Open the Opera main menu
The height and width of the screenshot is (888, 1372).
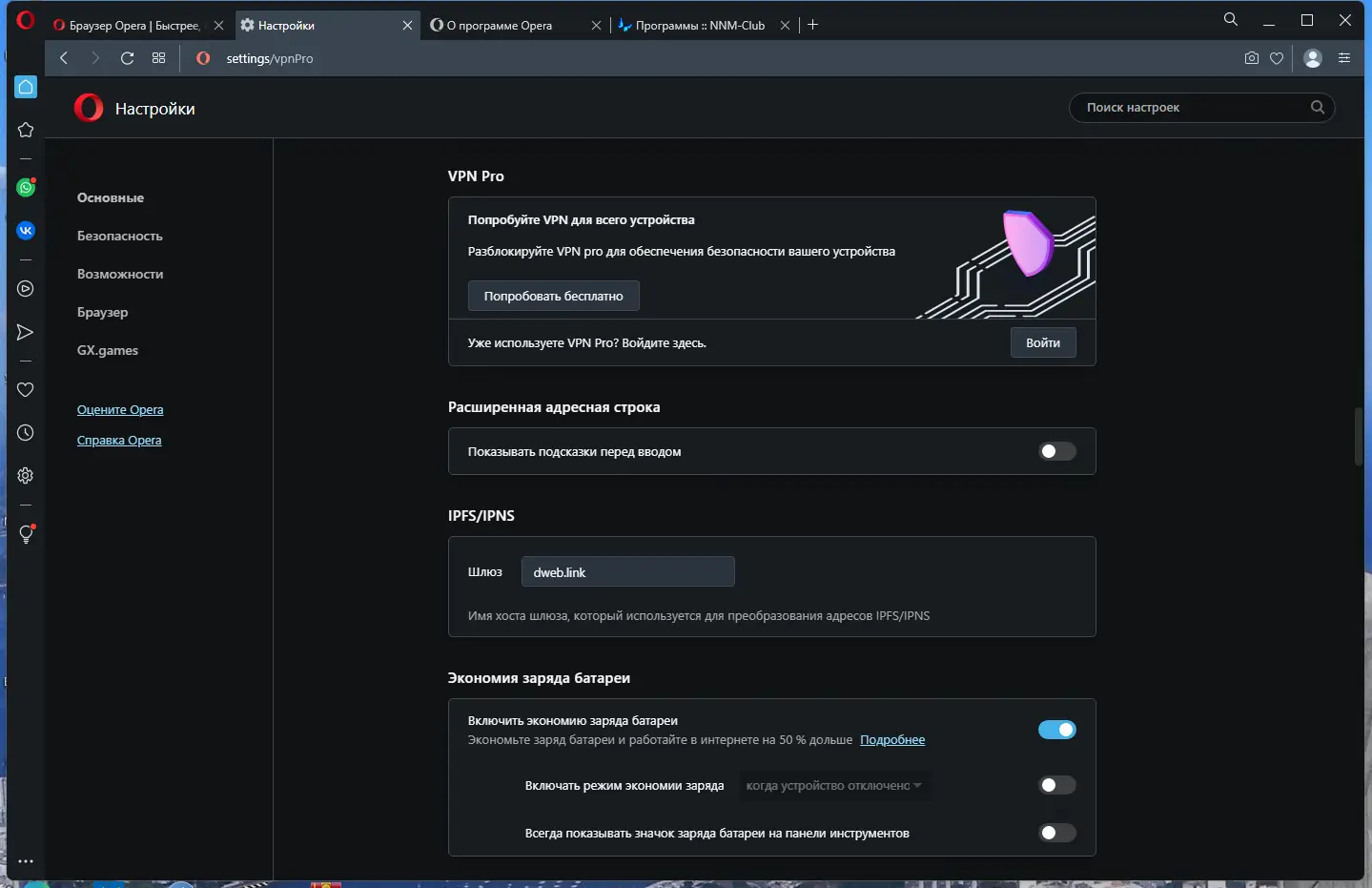click(x=26, y=20)
